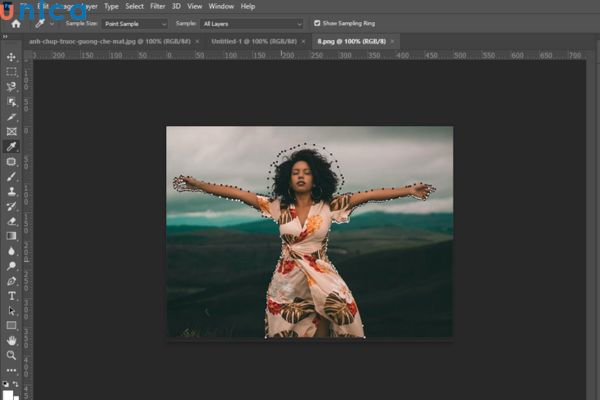Open the Window menu
This screenshot has height=400, width=600.
point(221,6)
